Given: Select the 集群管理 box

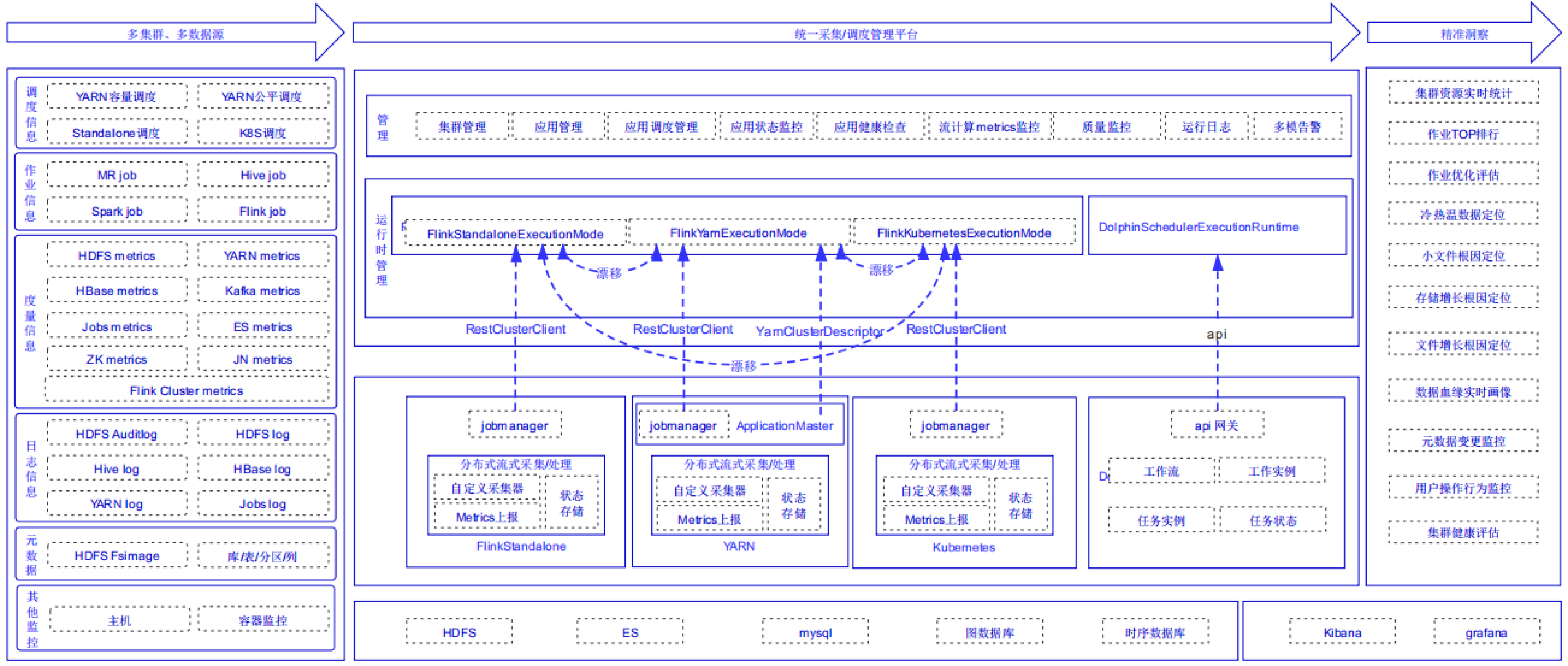Looking at the screenshot, I should (462, 126).
